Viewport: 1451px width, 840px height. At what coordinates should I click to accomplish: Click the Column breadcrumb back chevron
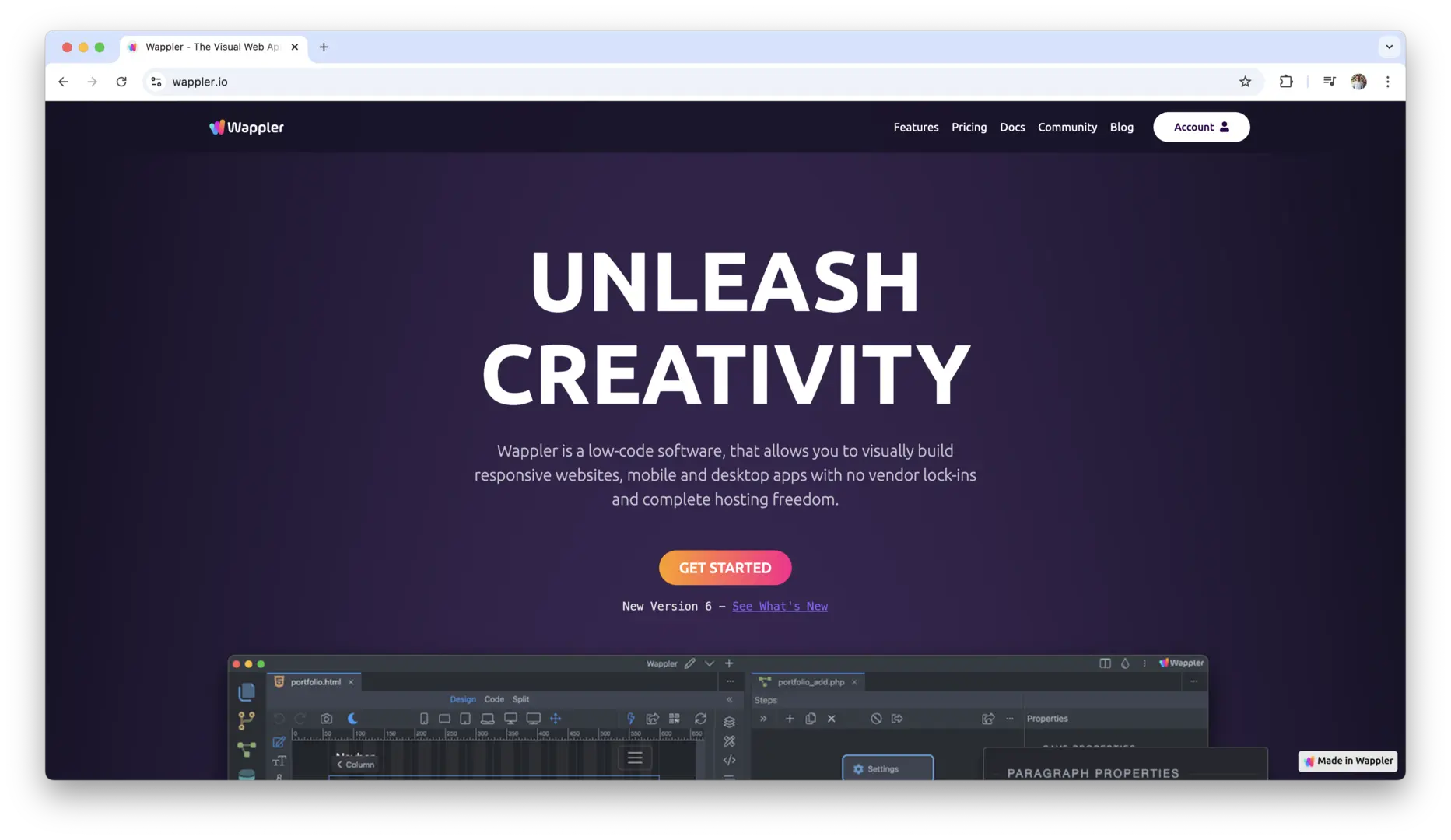coord(339,765)
